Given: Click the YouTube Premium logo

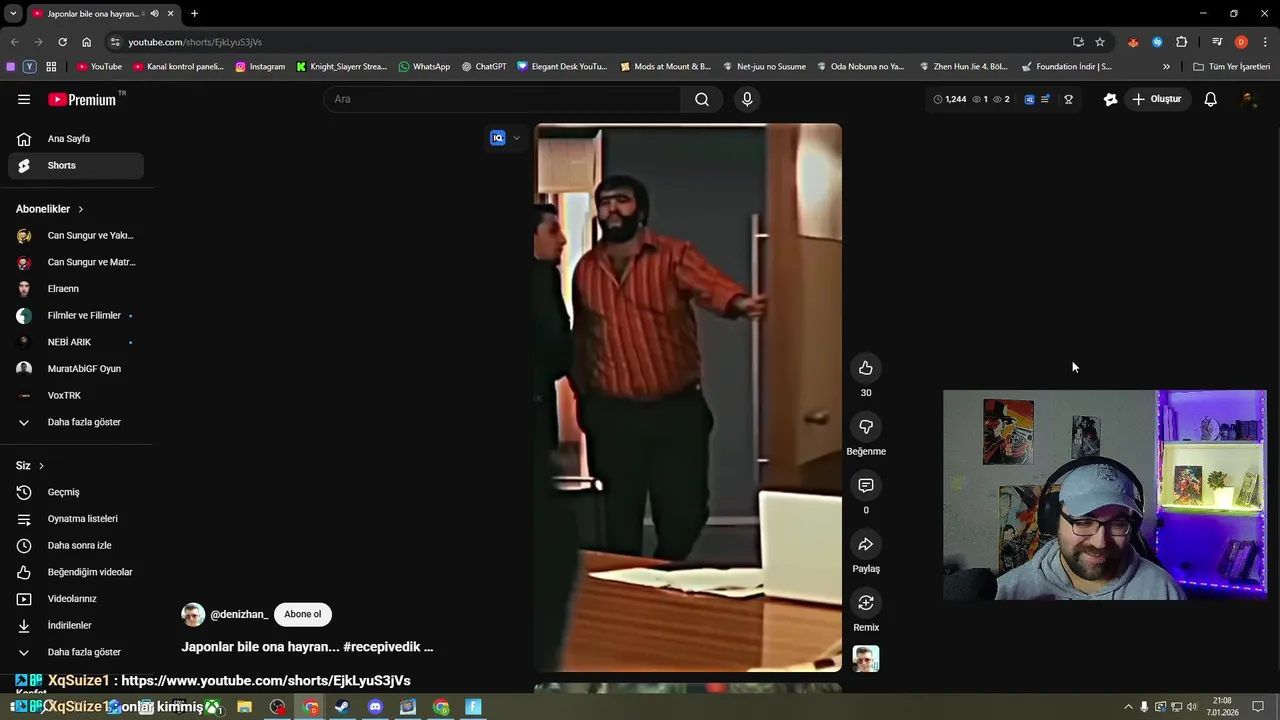Looking at the screenshot, I should click(82, 99).
